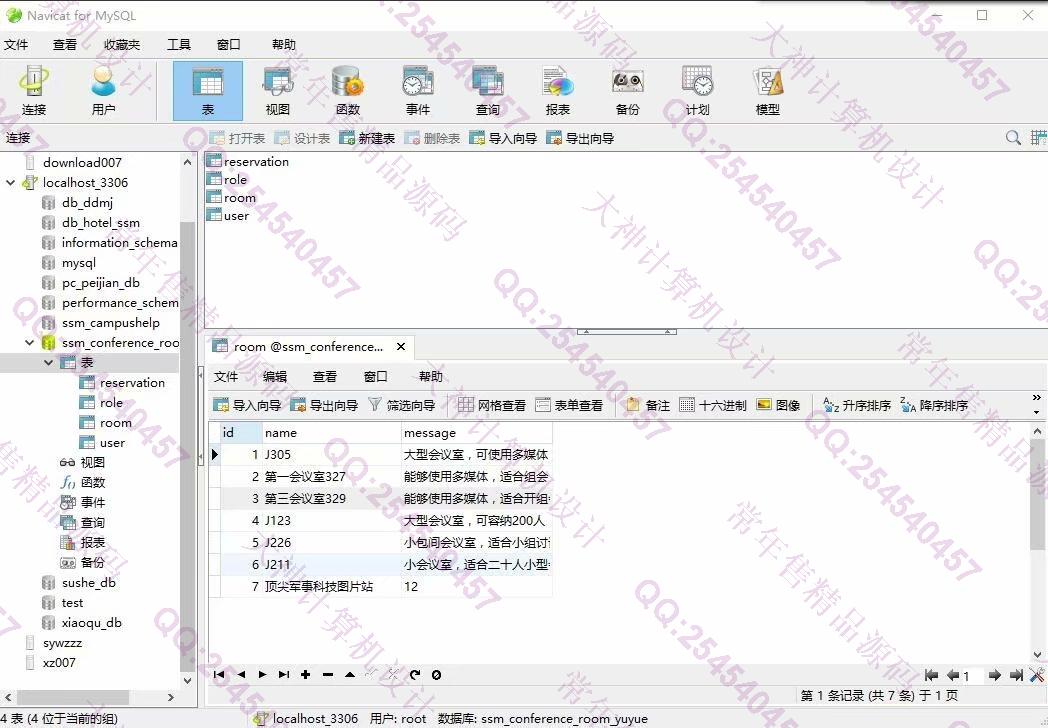The image size is (1048, 728).
Task: Open the 备份 (Backup) toolbar icon
Action: (627, 90)
